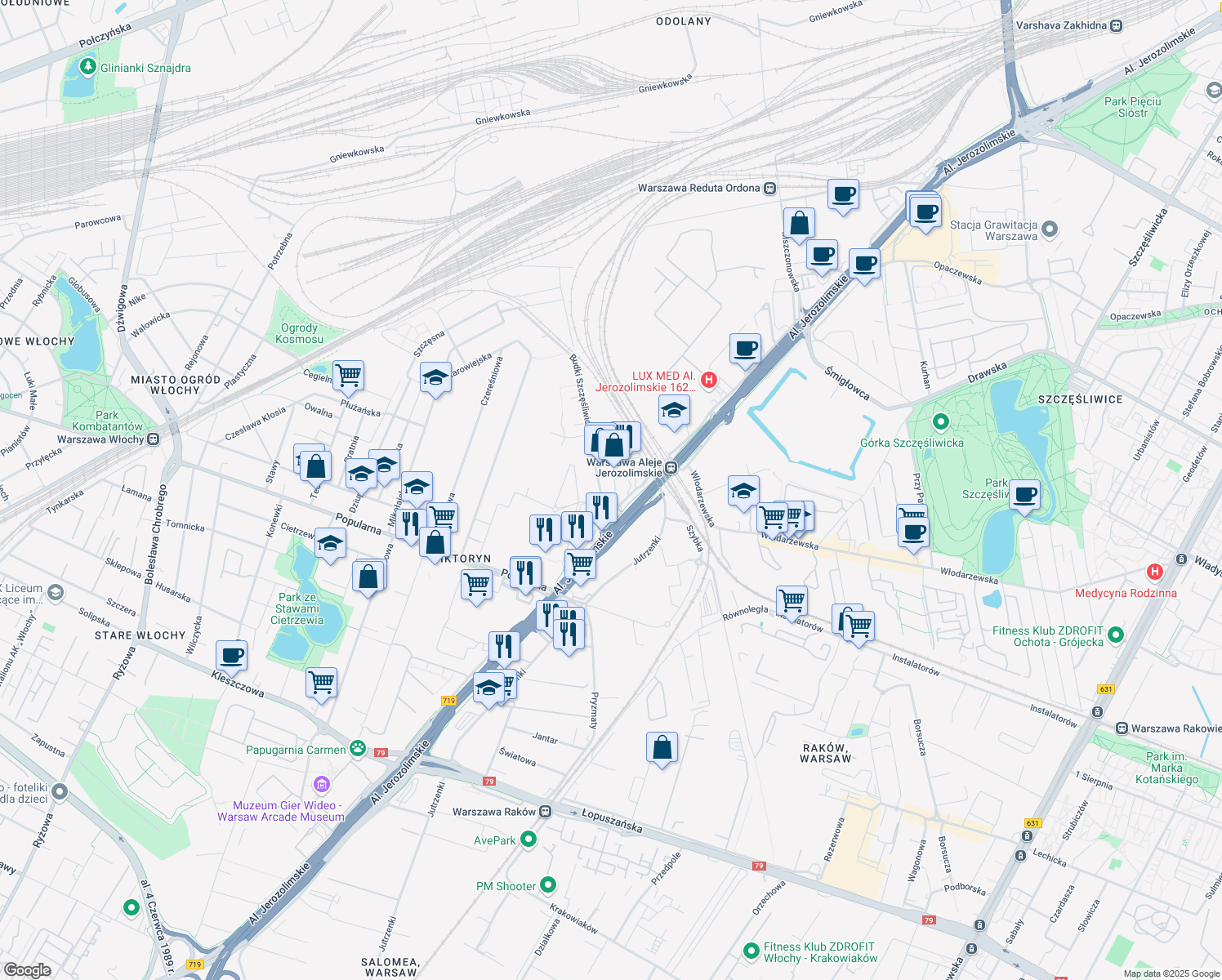Select the 'Ogrody Kosmosu' park label
This screenshot has width=1222, height=980.
click(x=299, y=333)
